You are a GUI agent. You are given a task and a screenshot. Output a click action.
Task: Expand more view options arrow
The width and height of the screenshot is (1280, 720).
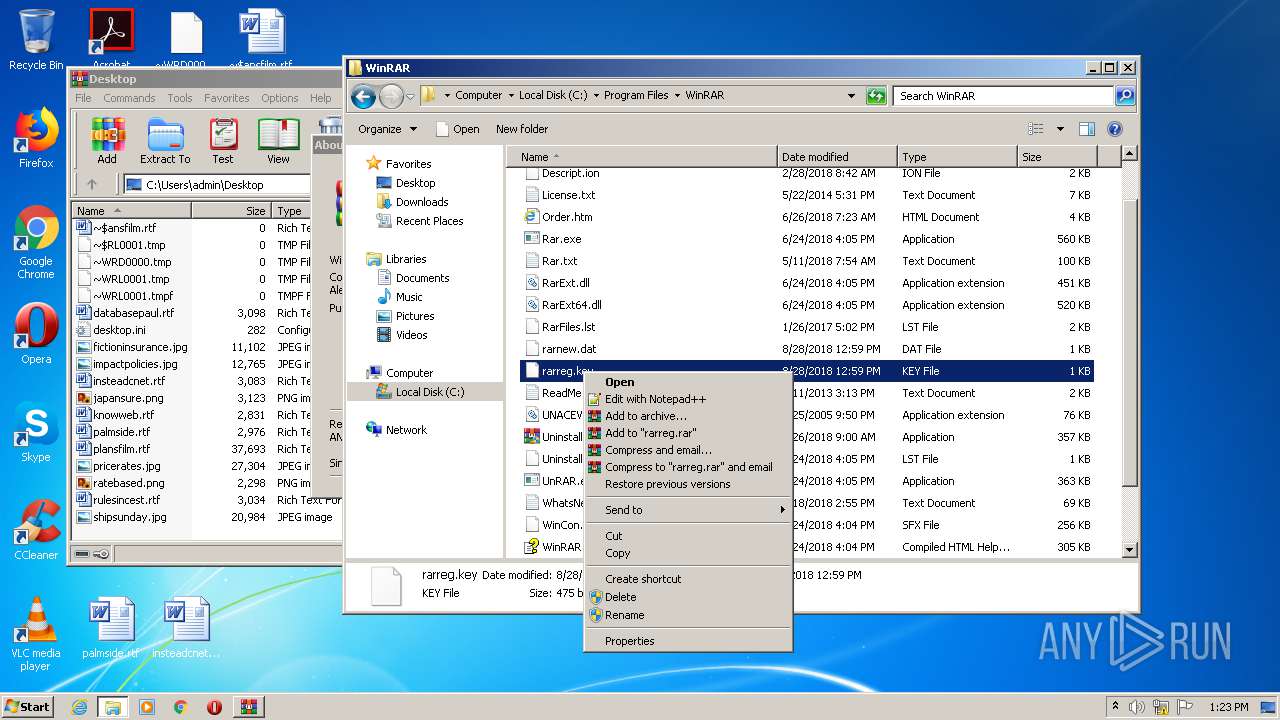(x=1060, y=129)
